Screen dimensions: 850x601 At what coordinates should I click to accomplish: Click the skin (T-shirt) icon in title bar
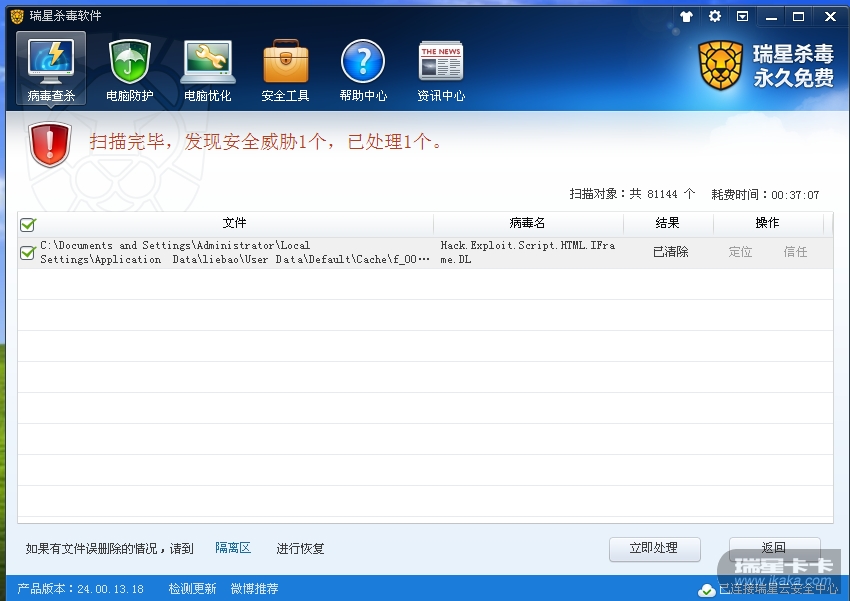click(687, 16)
